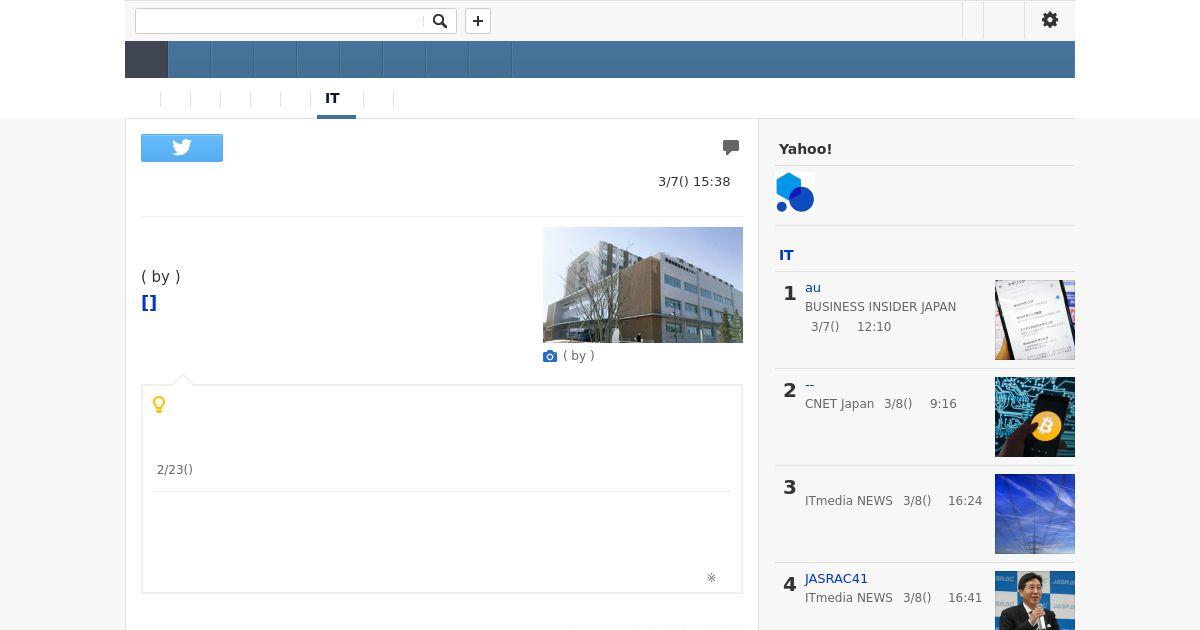Click the blue hexagon logo under Yahoo!
This screenshot has width=1200, height=630.
(795, 192)
